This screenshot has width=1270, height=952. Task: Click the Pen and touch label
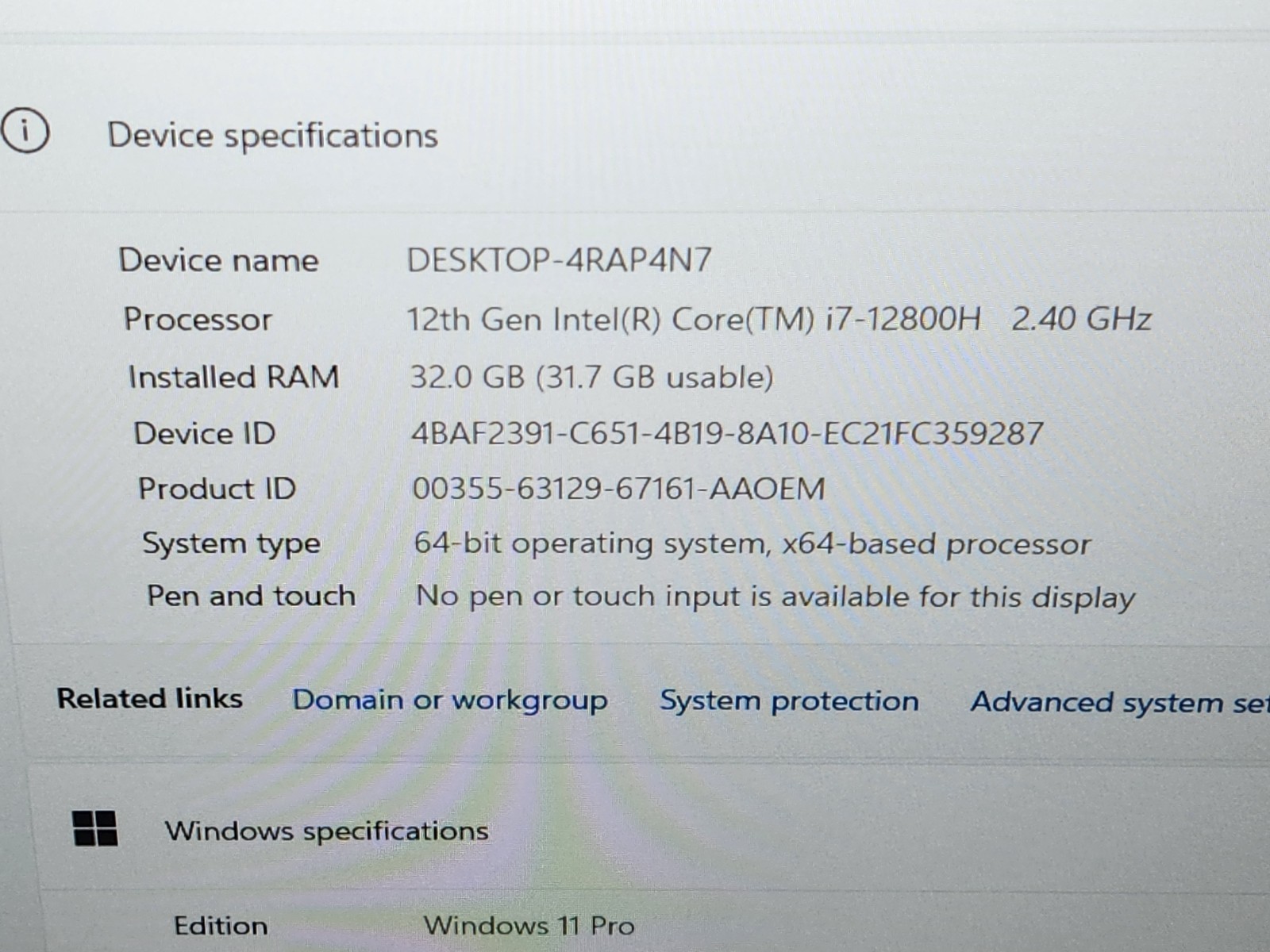coord(251,596)
